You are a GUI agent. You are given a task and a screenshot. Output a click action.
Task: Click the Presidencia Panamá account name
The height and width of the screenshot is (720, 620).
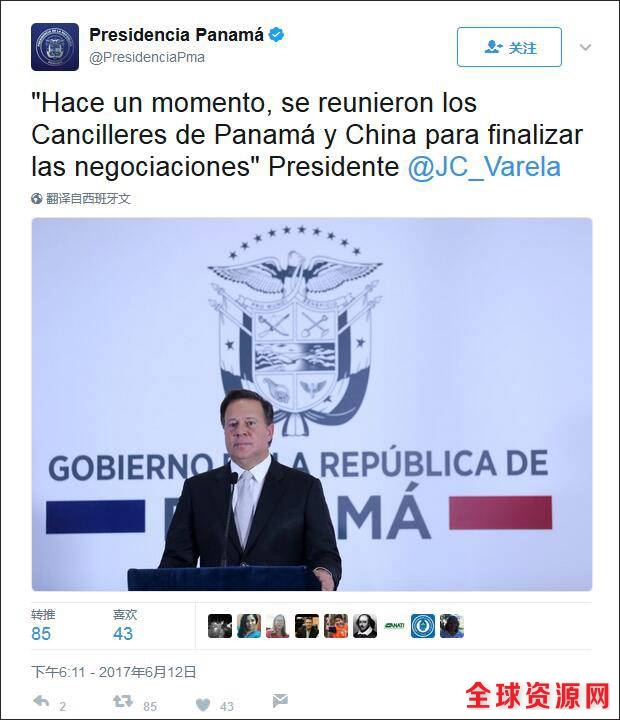[x=176, y=35]
